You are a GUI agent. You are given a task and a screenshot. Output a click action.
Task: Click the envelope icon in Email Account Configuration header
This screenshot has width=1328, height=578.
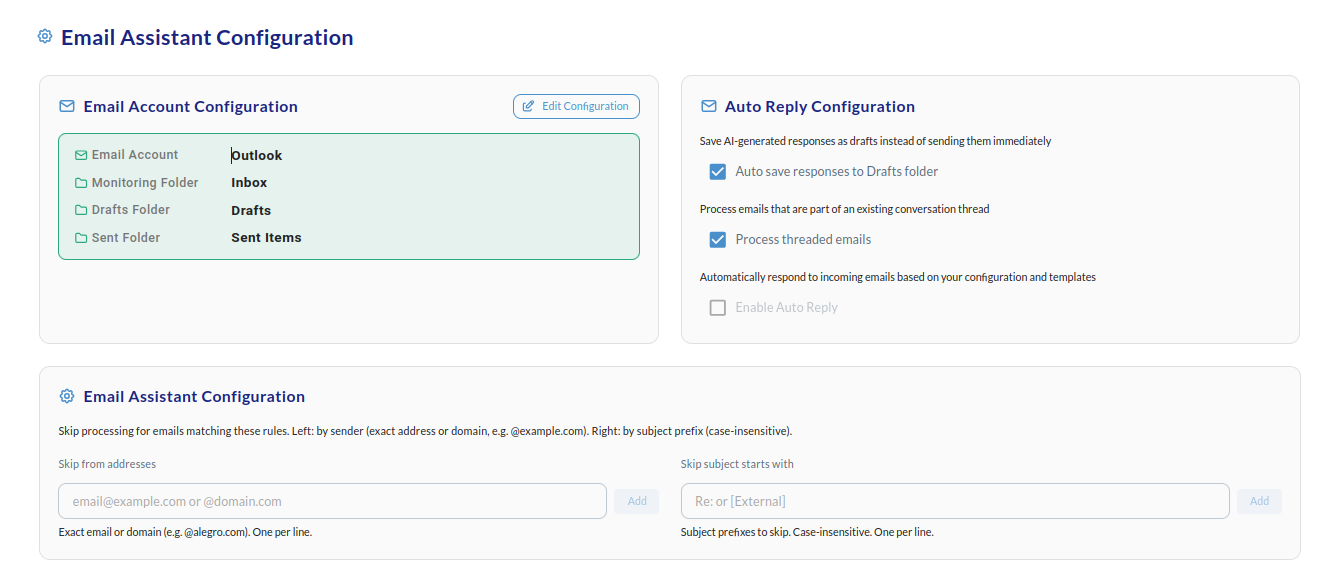point(67,106)
